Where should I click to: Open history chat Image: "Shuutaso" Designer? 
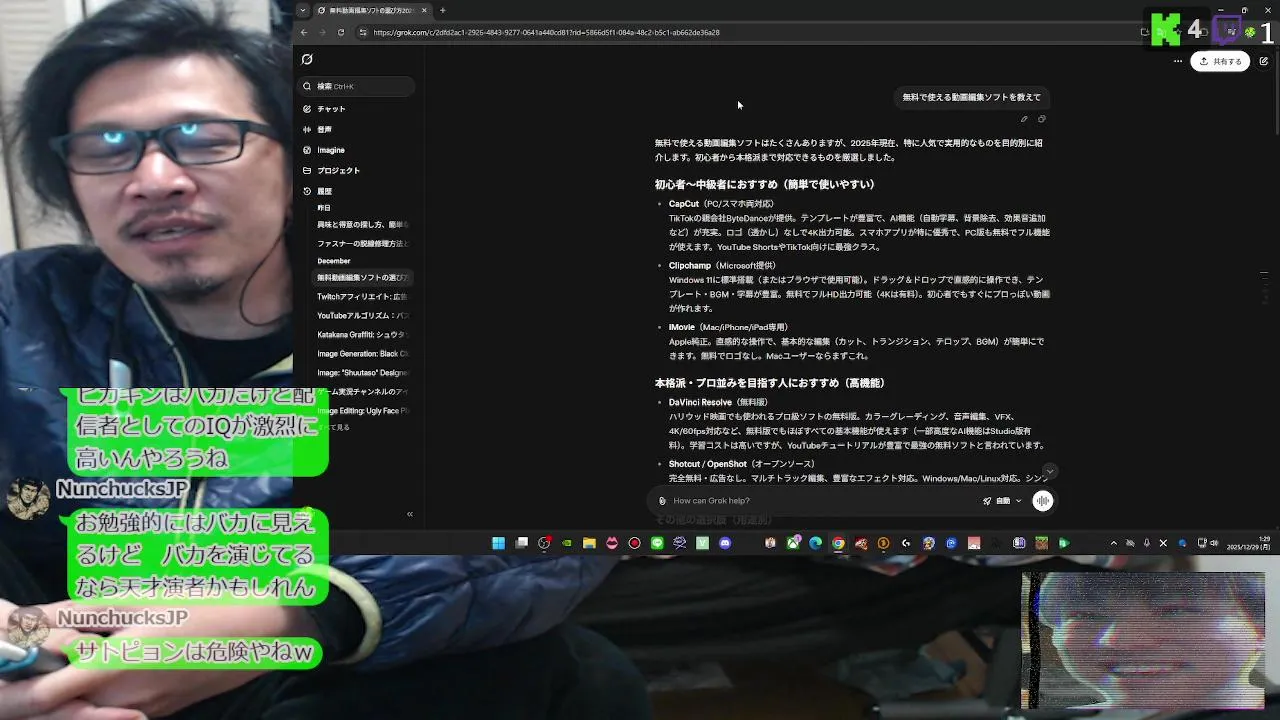point(363,372)
